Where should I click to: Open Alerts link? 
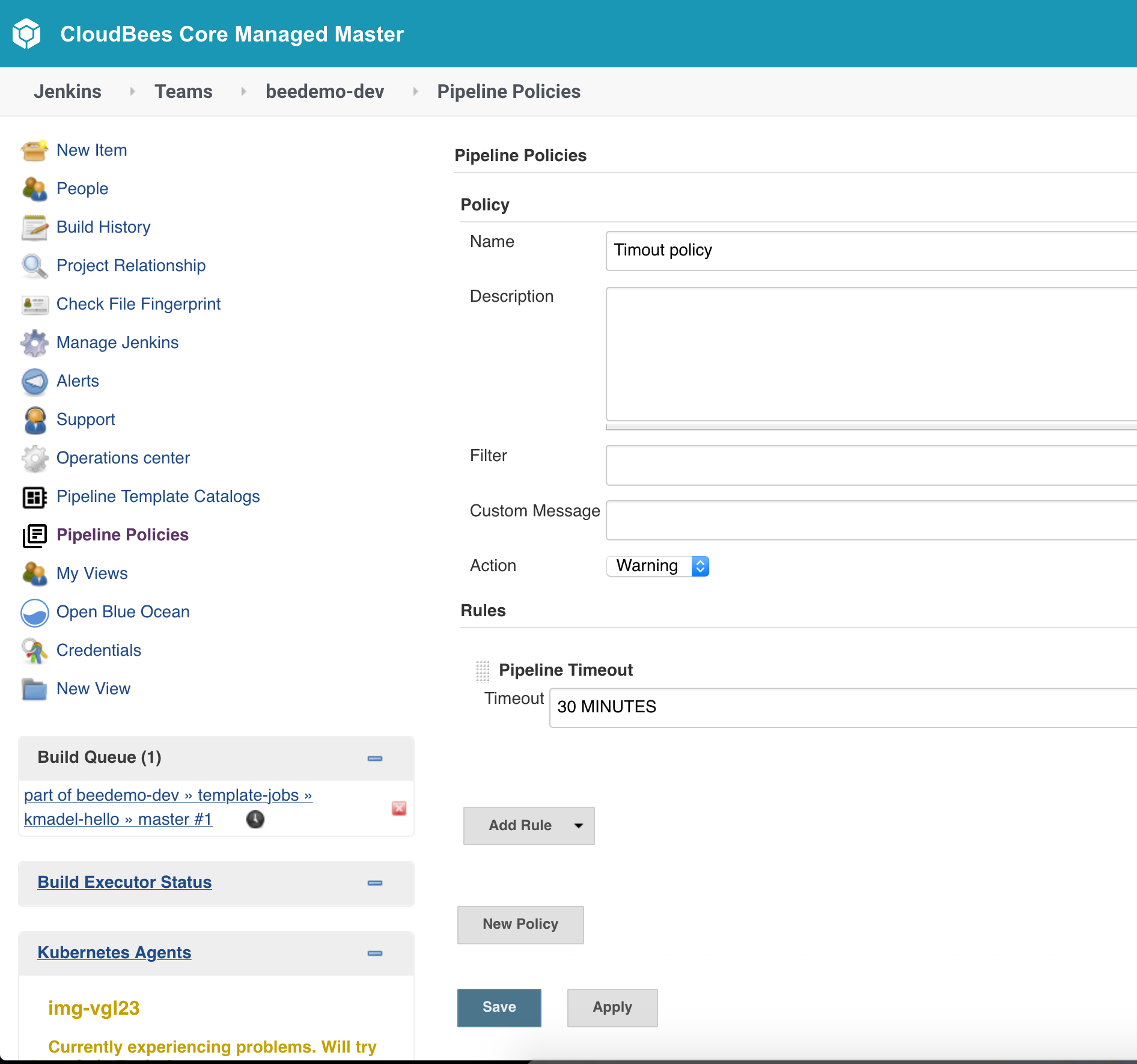[x=78, y=381]
